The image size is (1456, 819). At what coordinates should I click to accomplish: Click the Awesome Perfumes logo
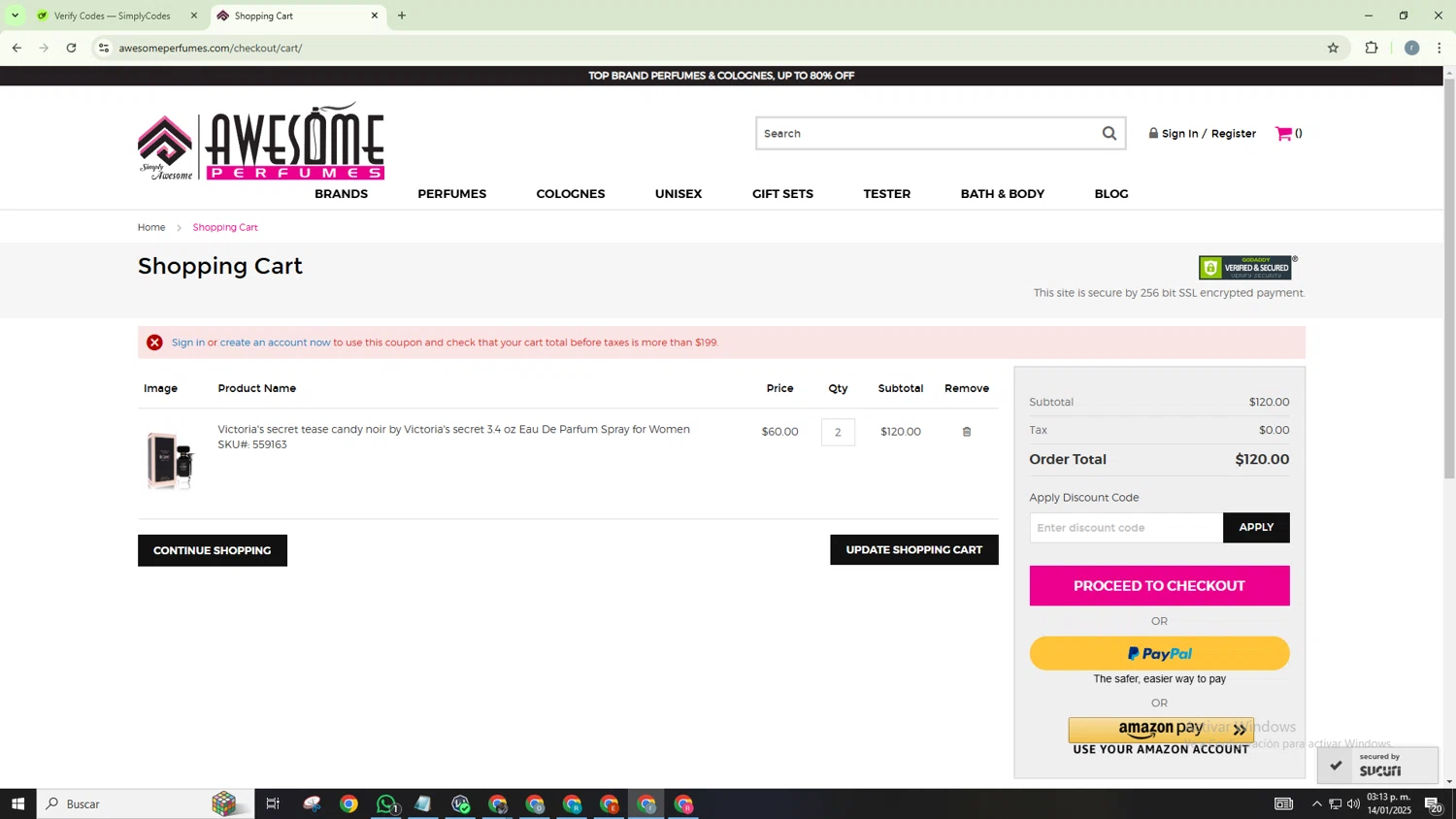[261, 142]
